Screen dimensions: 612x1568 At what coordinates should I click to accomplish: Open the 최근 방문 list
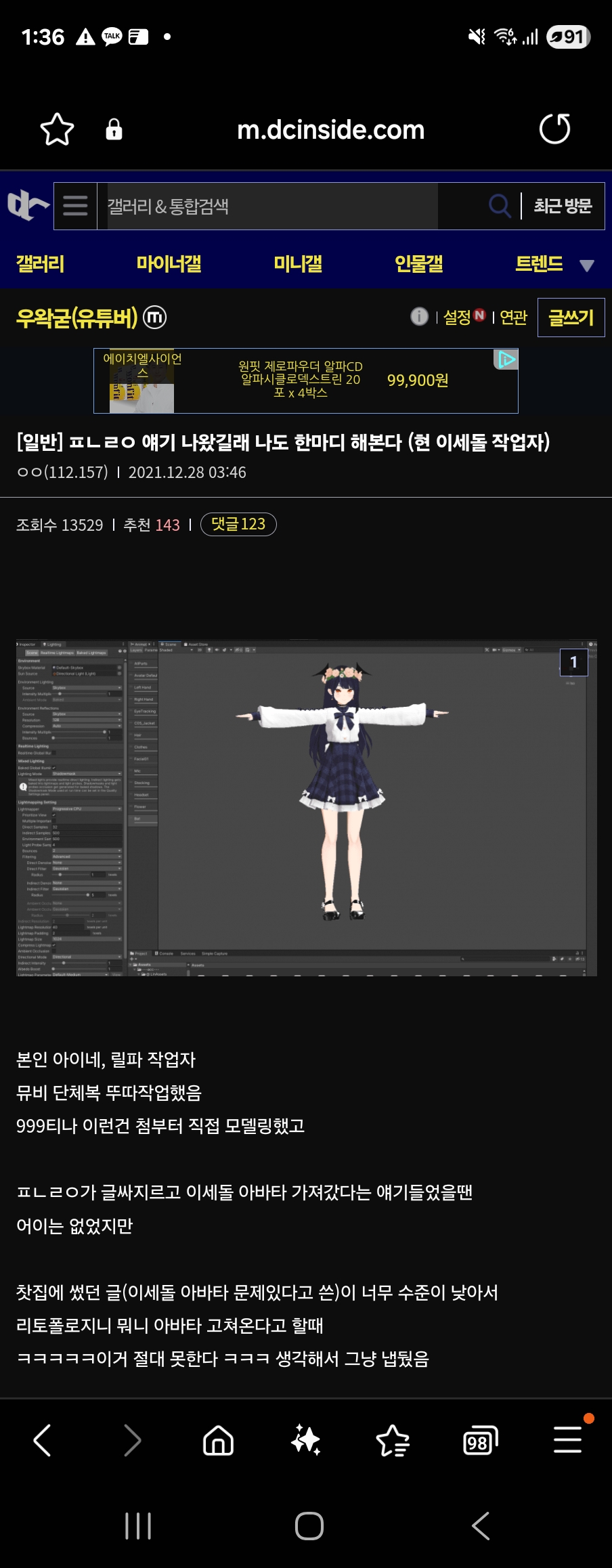pyautogui.click(x=563, y=206)
